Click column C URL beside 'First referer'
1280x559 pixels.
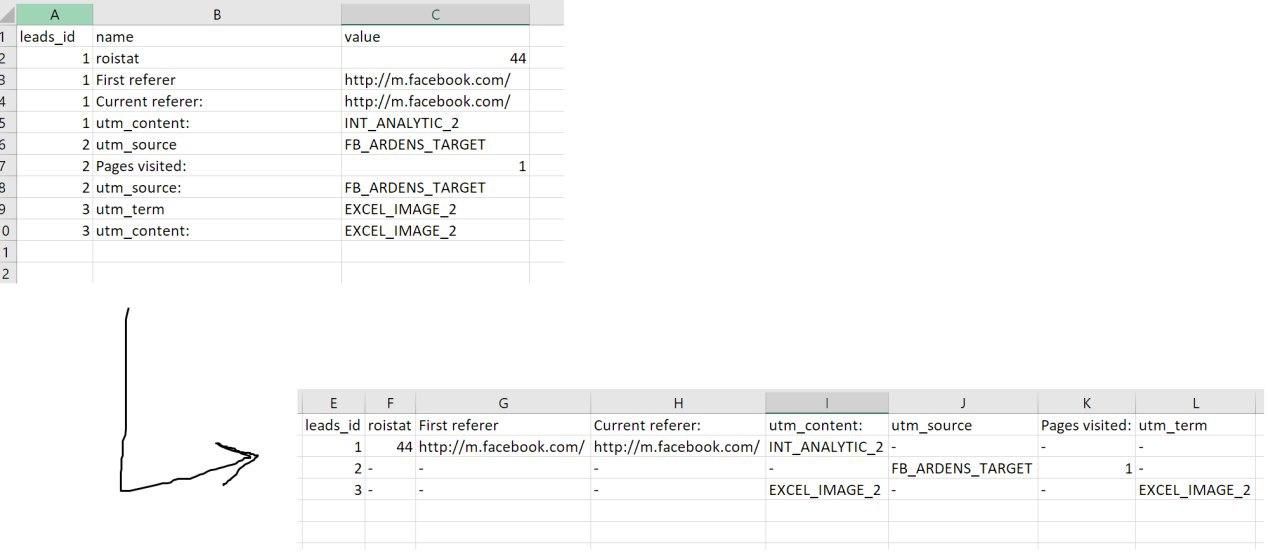[x=435, y=80]
